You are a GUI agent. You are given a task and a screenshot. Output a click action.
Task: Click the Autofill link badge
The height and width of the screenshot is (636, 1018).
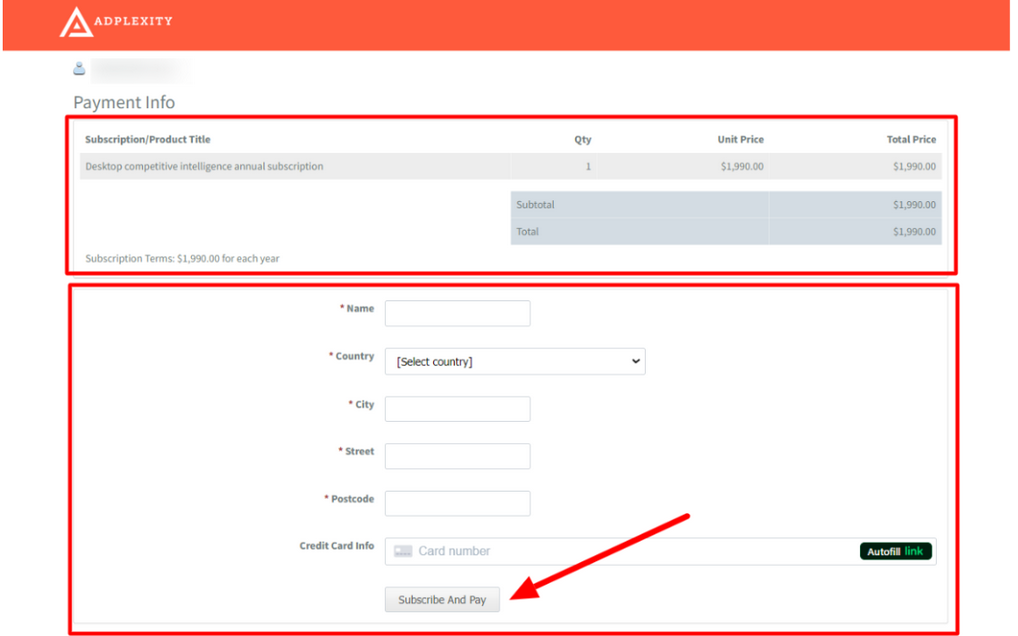[x=895, y=551]
